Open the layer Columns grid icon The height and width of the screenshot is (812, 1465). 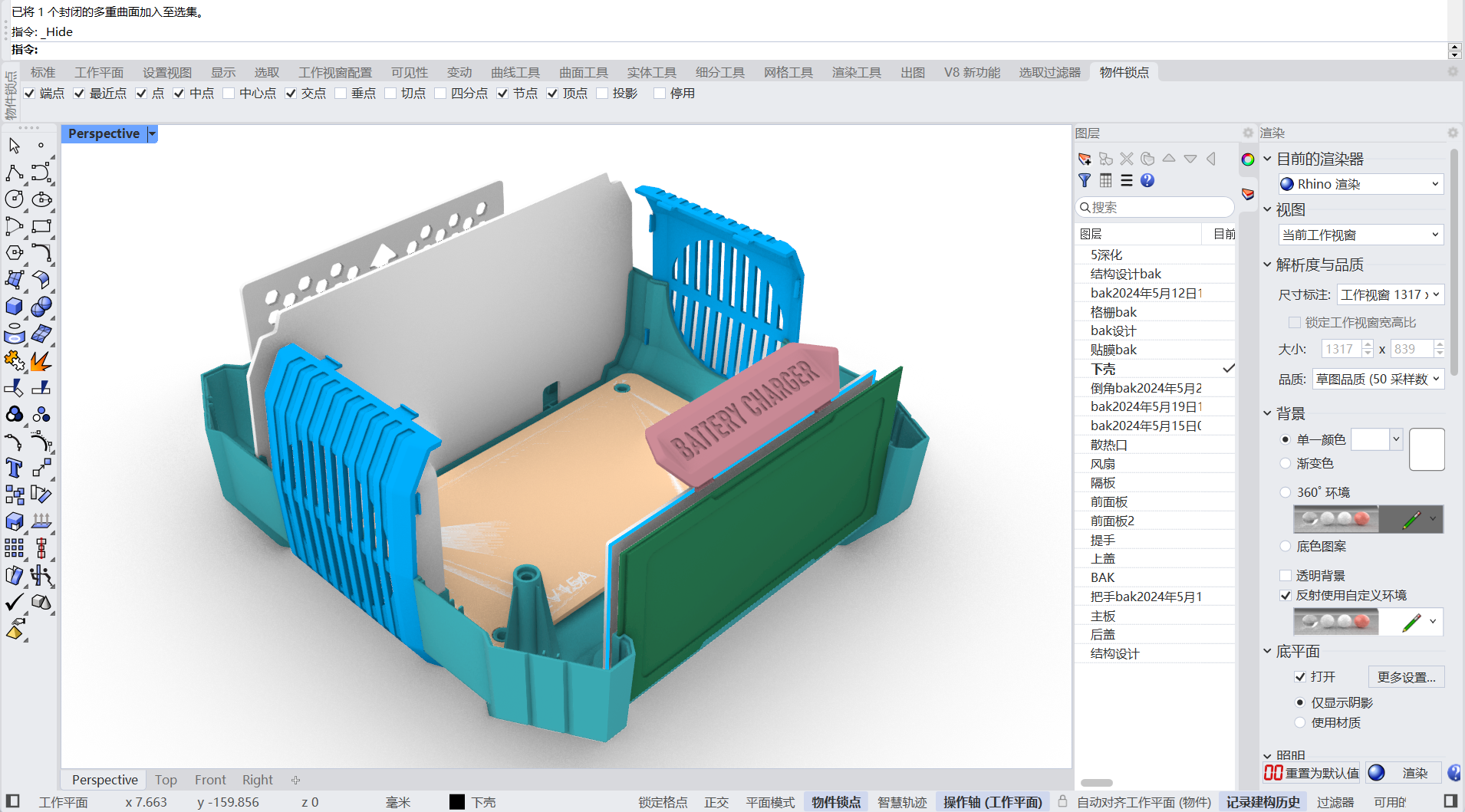point(1105,180)
